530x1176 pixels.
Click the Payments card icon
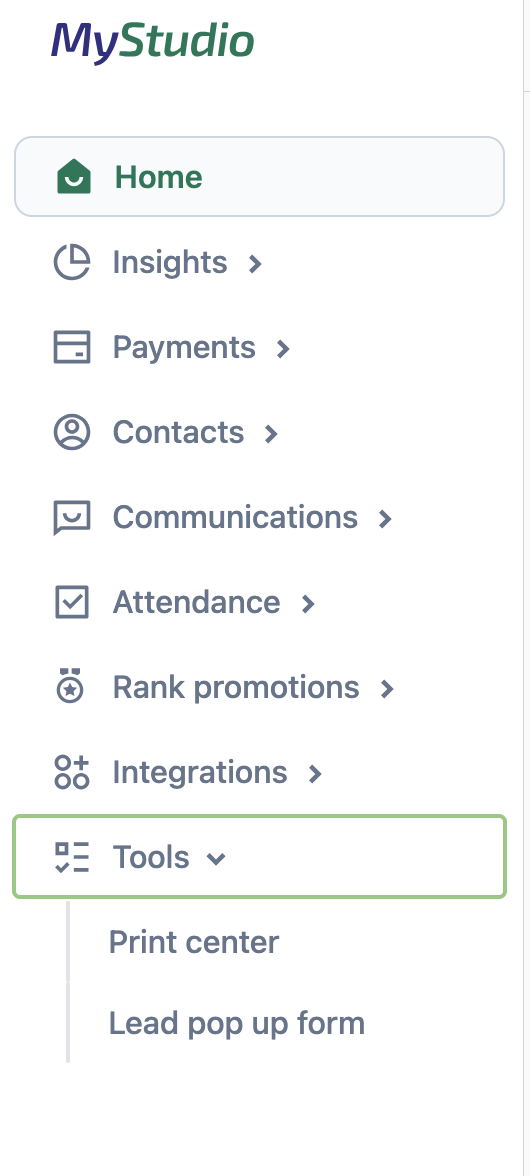(72, 347)
